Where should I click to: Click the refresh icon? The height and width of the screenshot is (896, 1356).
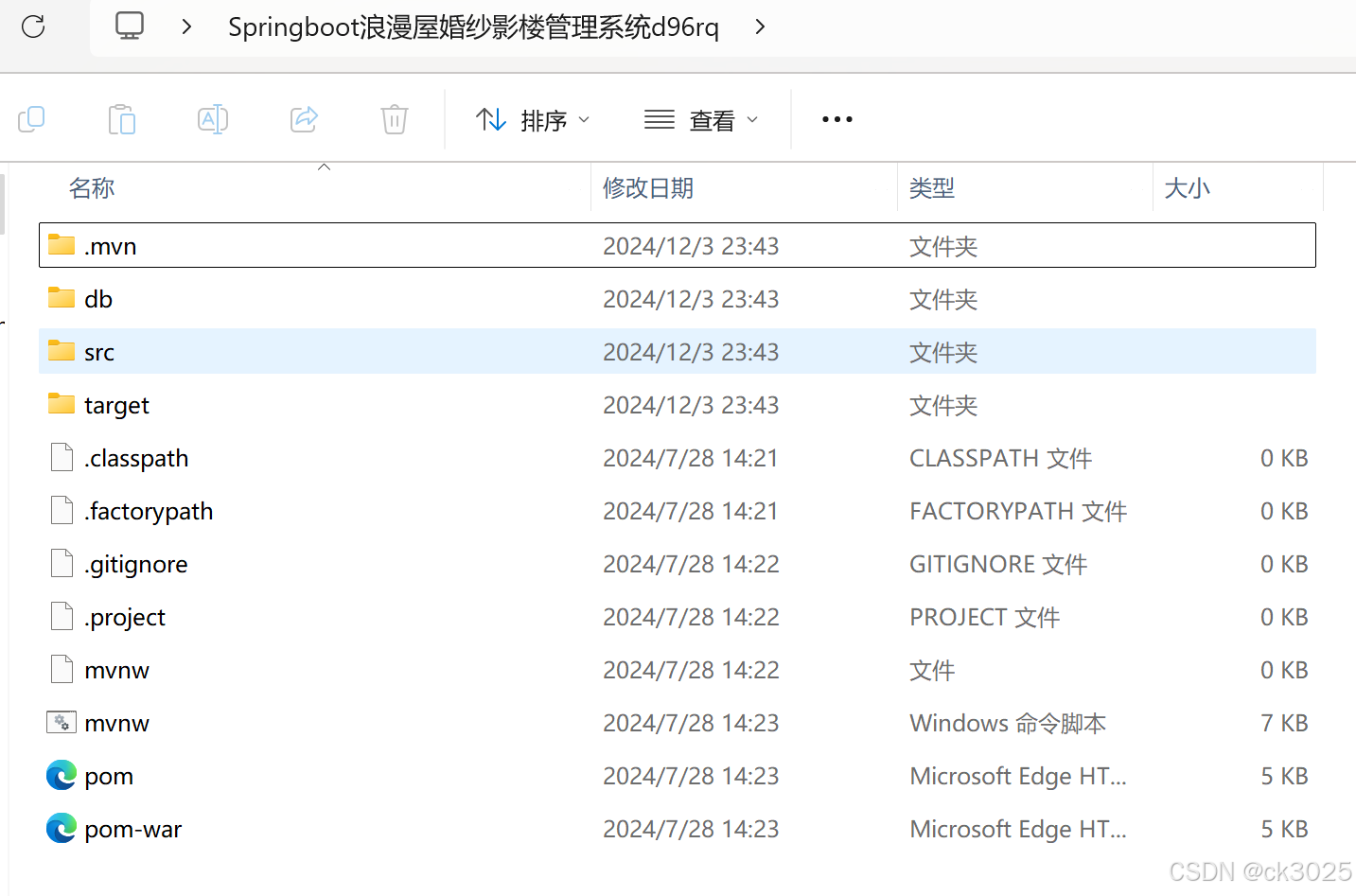pos(33,26)
